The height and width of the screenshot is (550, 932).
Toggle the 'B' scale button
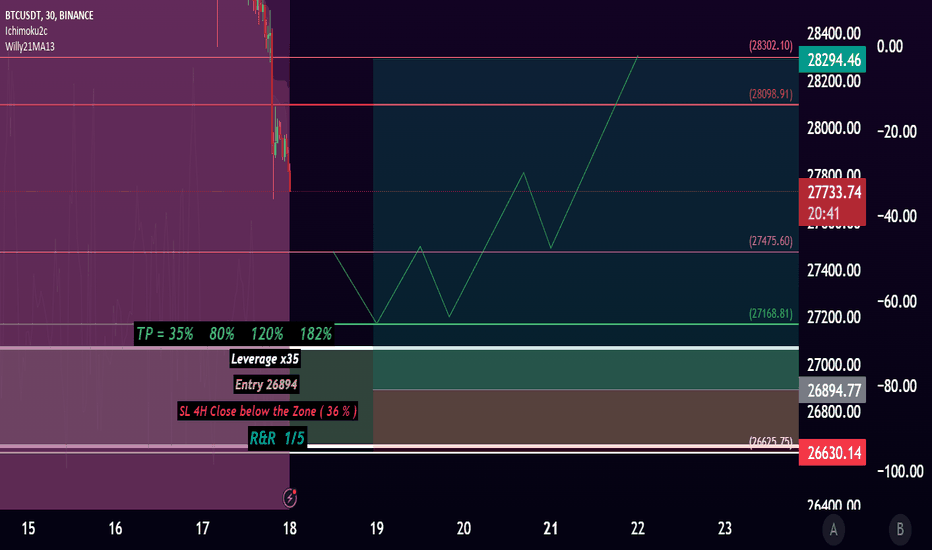(900, 529)
